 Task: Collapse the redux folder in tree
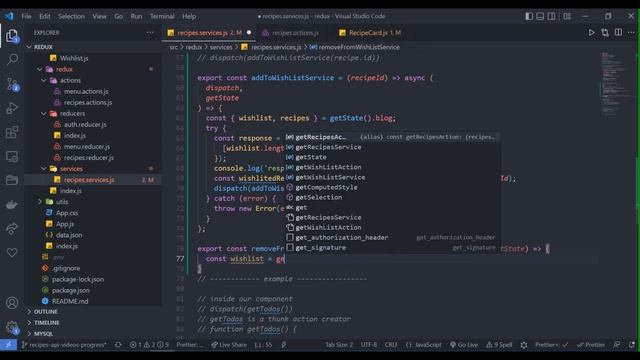pyautogui.click(x=40, y=69)
